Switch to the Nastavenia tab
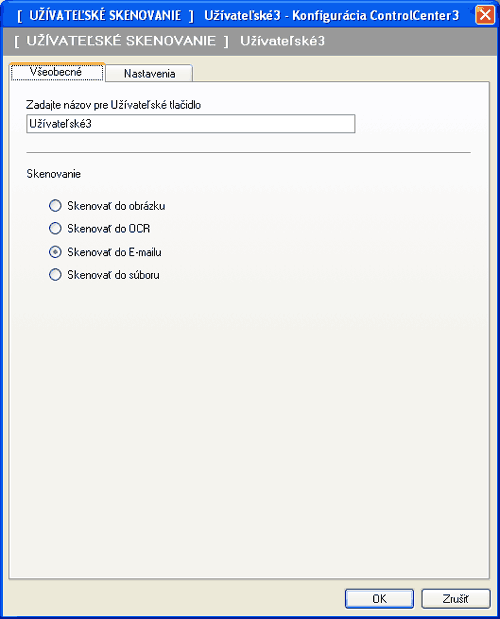500x619 pixels. pyautogui.click(x=149, y=73)
